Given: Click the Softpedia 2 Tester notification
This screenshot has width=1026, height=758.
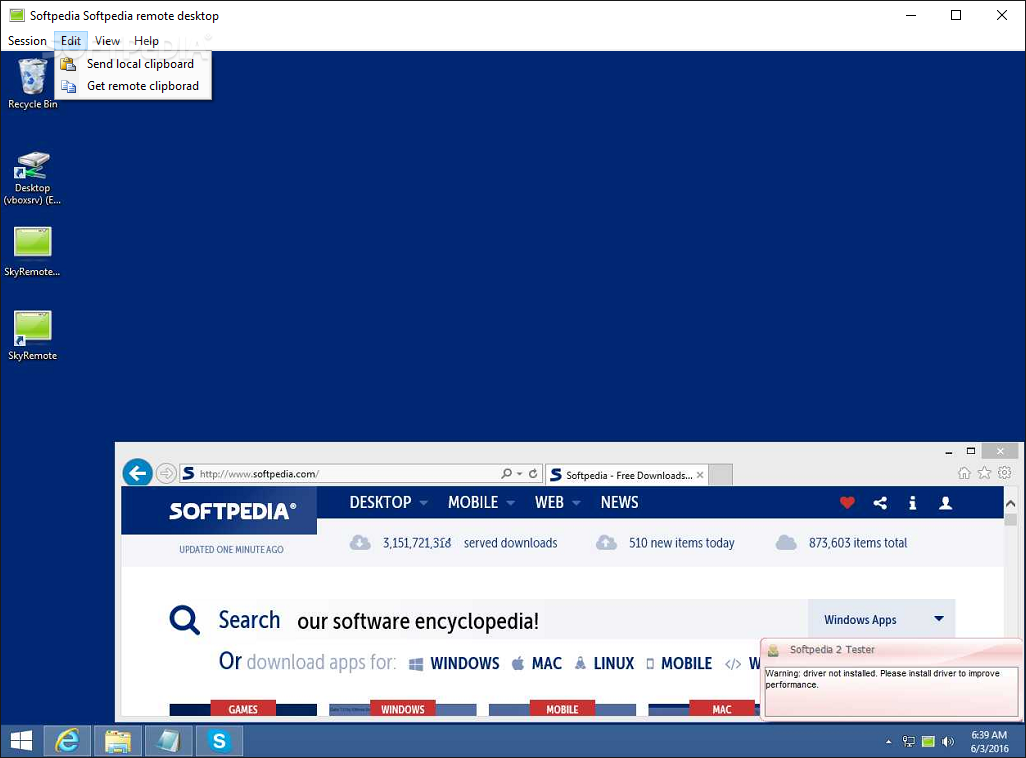Looking at the screenshot, I should (891, 679).
